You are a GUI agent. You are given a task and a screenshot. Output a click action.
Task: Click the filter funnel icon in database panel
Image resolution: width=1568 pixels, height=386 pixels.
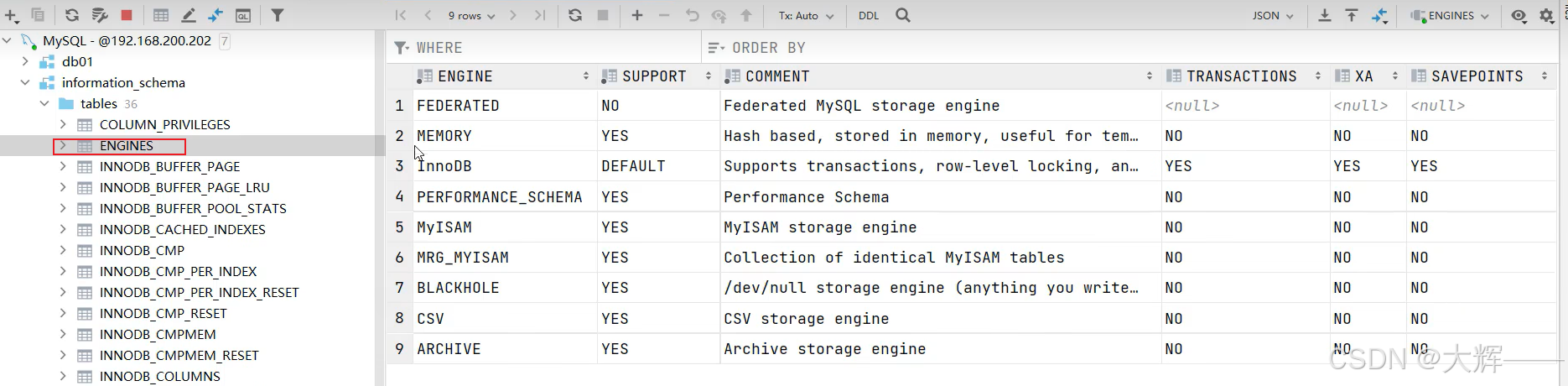(278, 15)
